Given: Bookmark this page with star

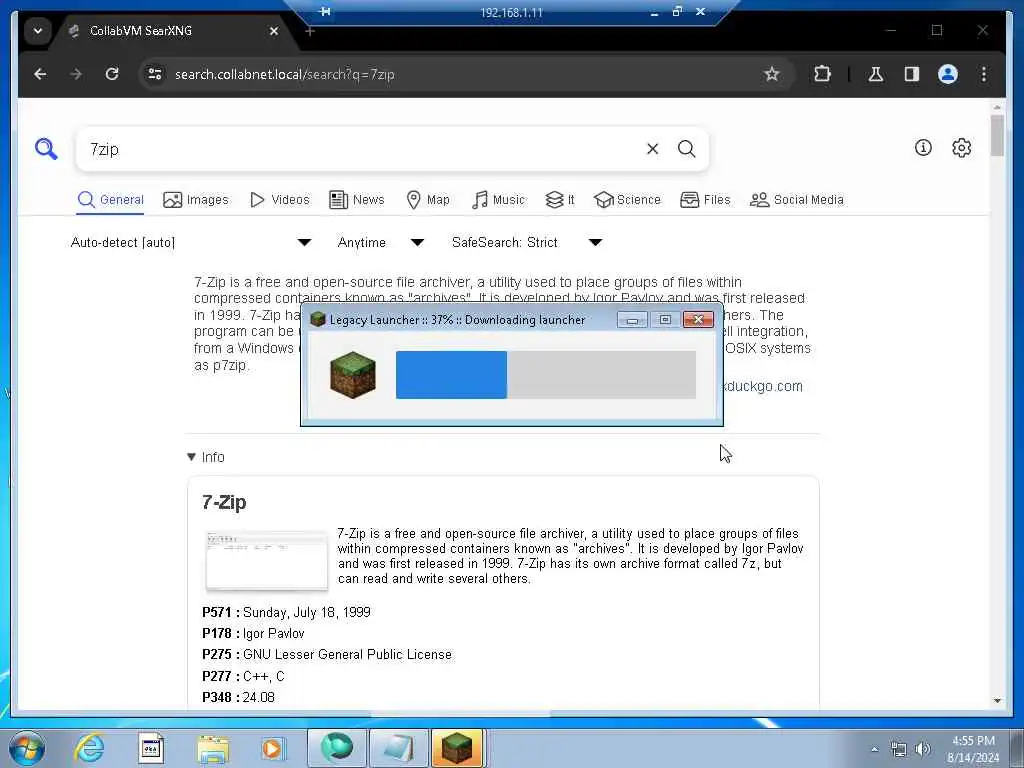Looking at the screenshot, I should (x=772, y=74).
